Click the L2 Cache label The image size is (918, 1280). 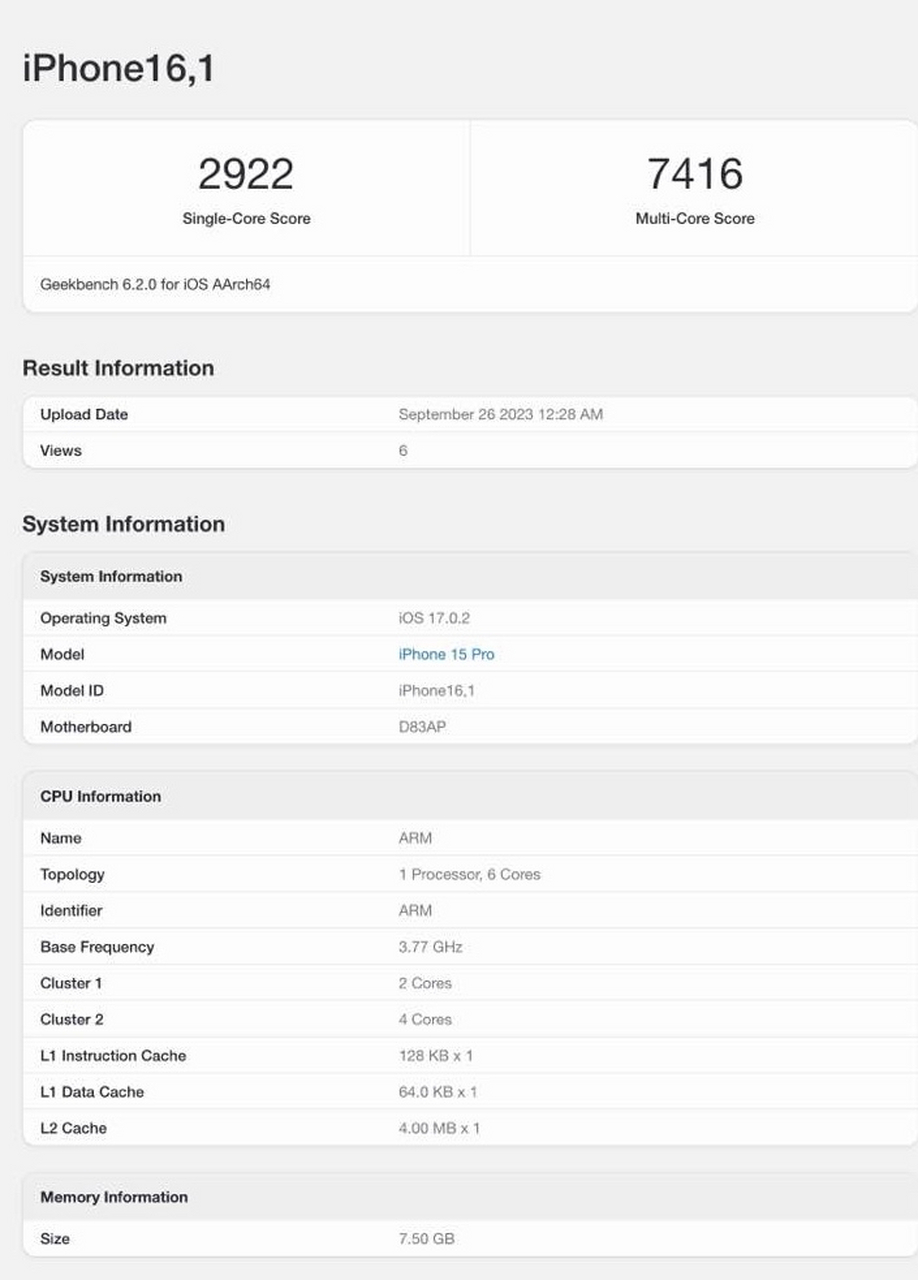[73, 1127]
